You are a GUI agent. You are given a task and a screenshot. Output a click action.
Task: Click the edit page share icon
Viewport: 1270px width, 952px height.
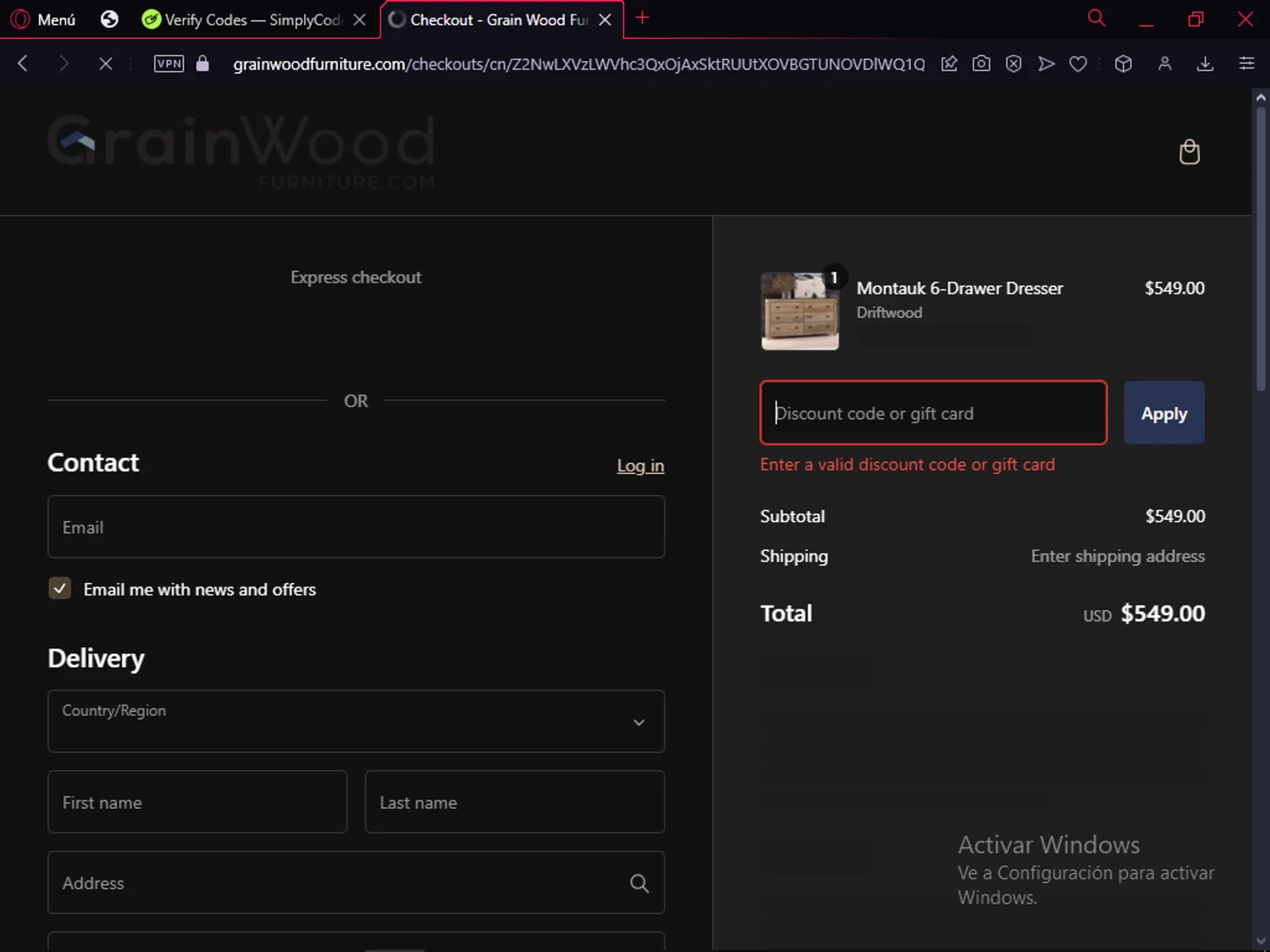949,63
